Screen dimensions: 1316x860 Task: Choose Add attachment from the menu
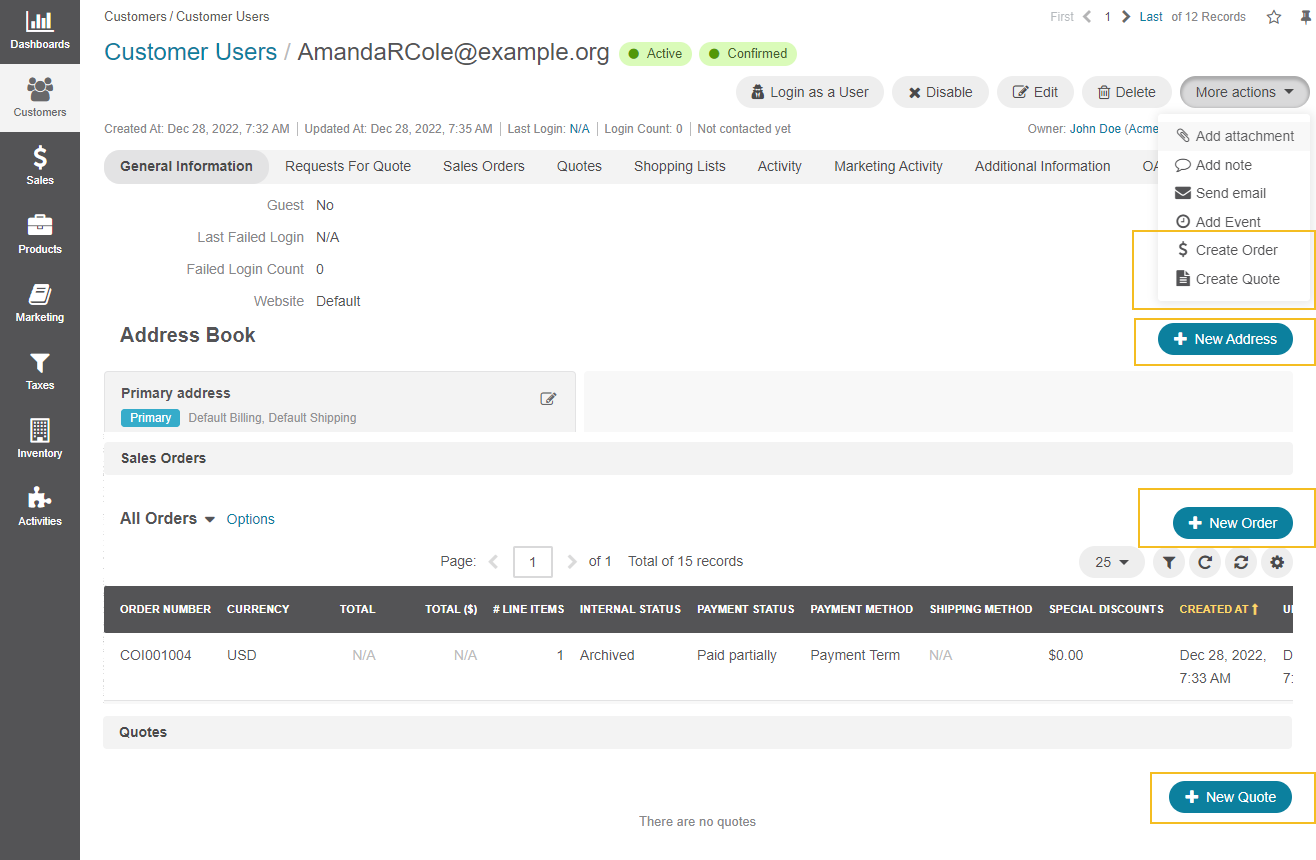click(x=1234, y=136)
